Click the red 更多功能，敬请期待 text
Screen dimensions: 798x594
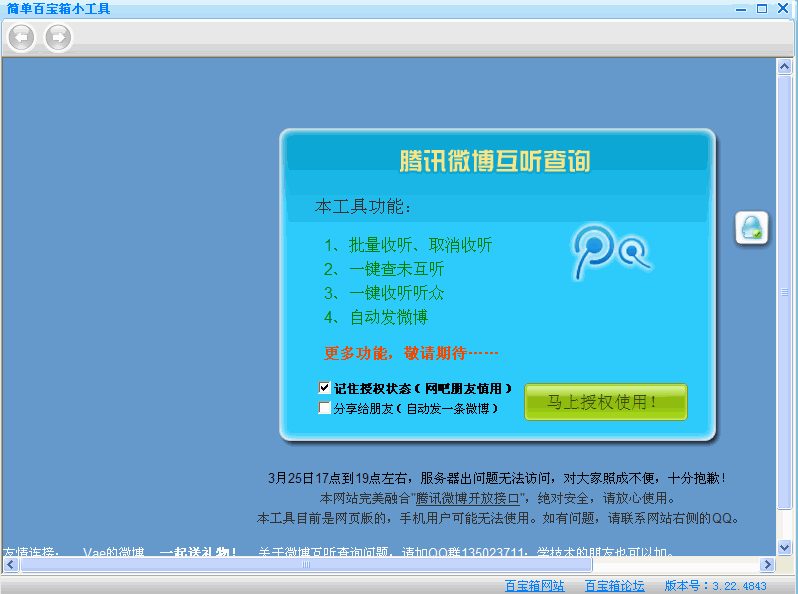coord(411,353)
